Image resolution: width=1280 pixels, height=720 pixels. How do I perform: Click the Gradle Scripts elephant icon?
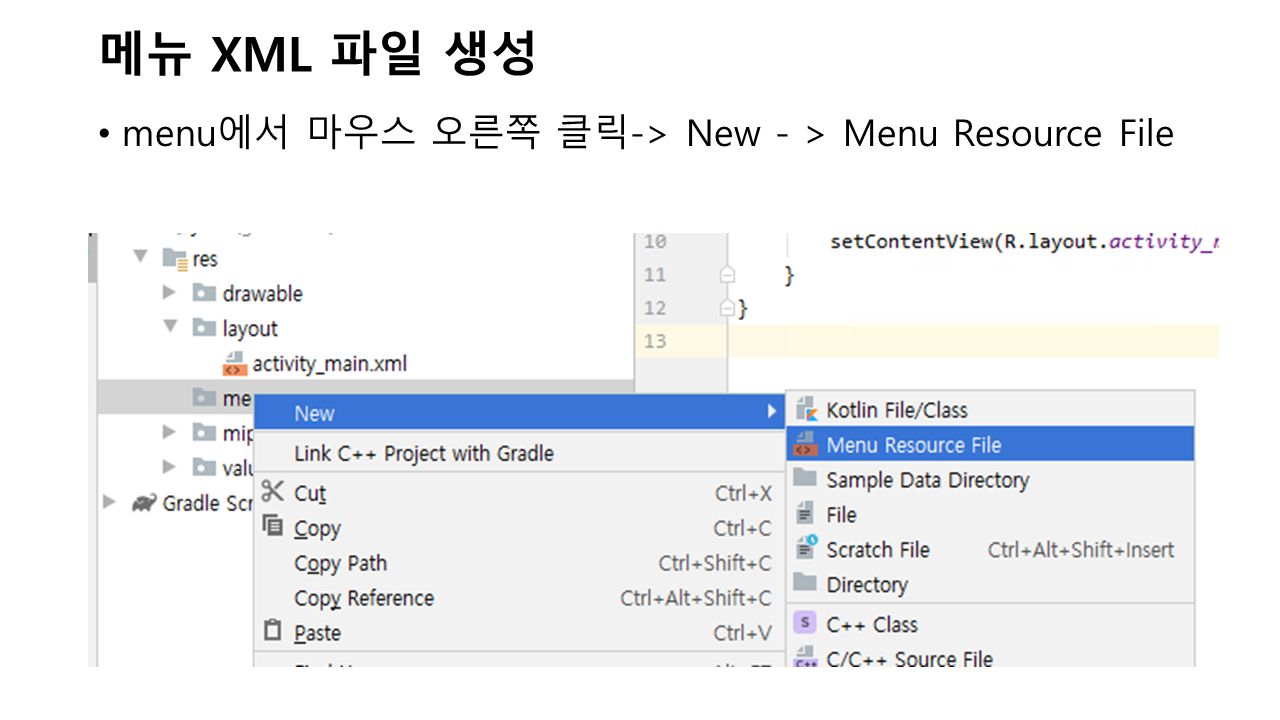144,503
